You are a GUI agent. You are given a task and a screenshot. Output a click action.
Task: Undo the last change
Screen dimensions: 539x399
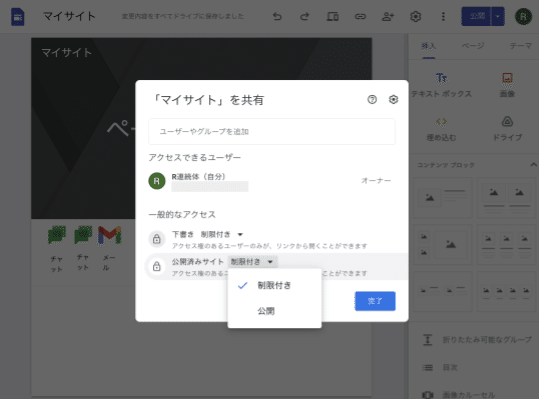point(277,16)
